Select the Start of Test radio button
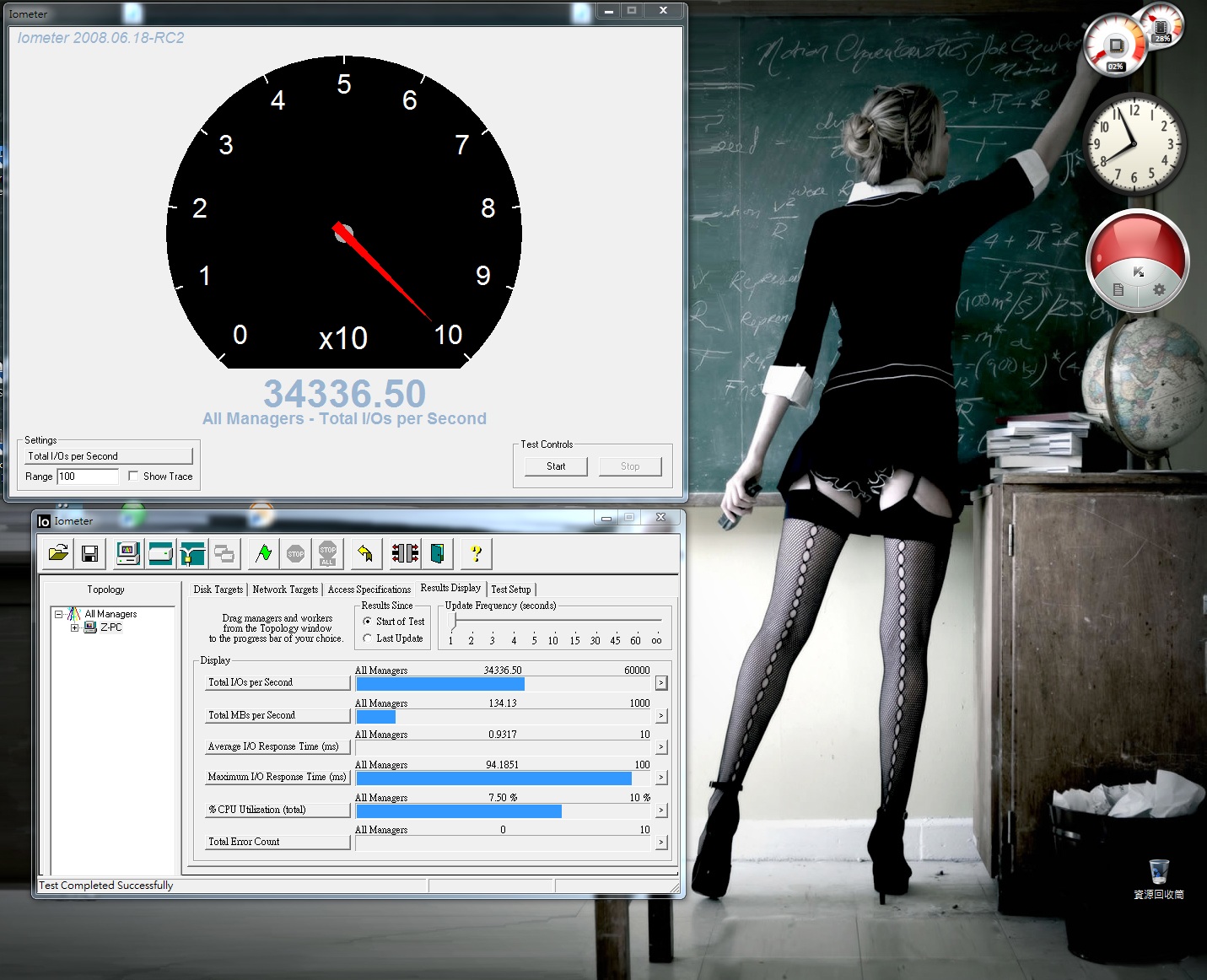The image size is (1207, 980). pyautogui.click(x=368, y=622)
